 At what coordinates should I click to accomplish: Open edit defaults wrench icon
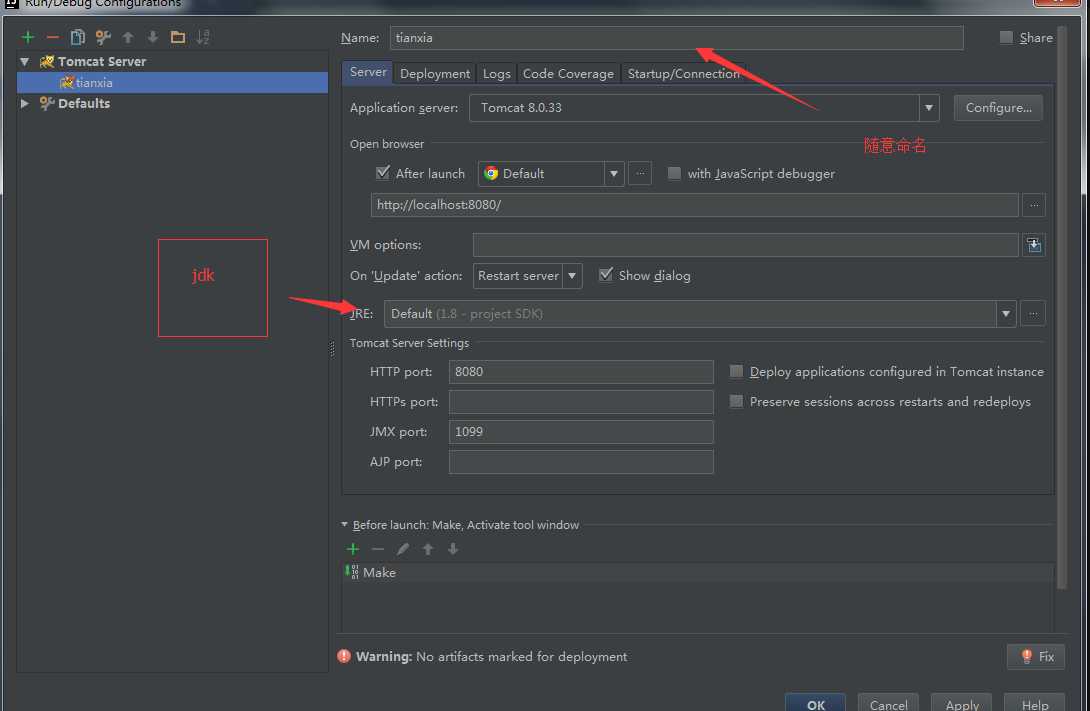[x=103, y=37]
